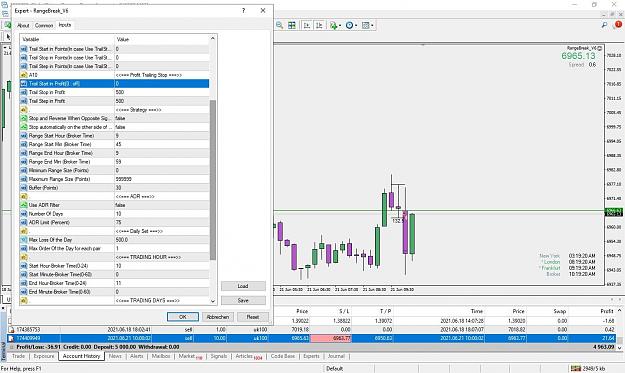Click the icon beside Use ADR filter row
The height and width of the screenshot is (373, 625).
tap(24, 205)
